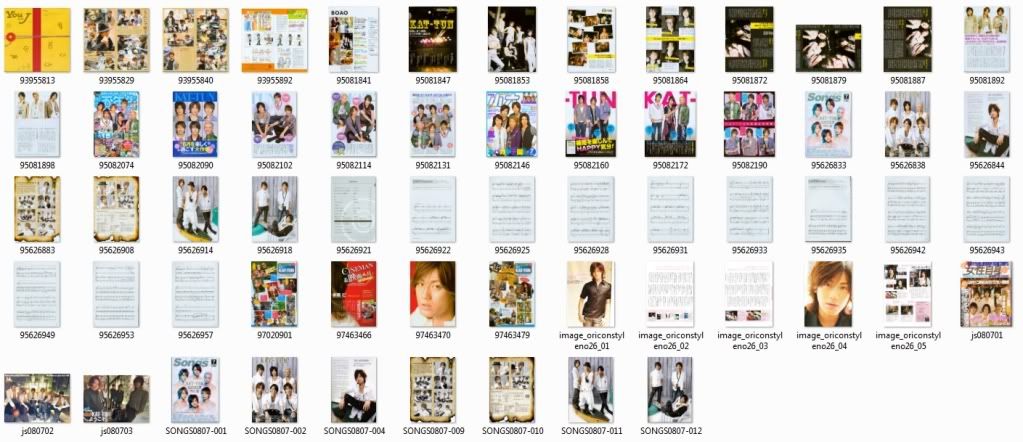Select the thumbnail SONGS0807-004
The width and height of the screenshot is (1023, 442).
[x=354, y=390]
